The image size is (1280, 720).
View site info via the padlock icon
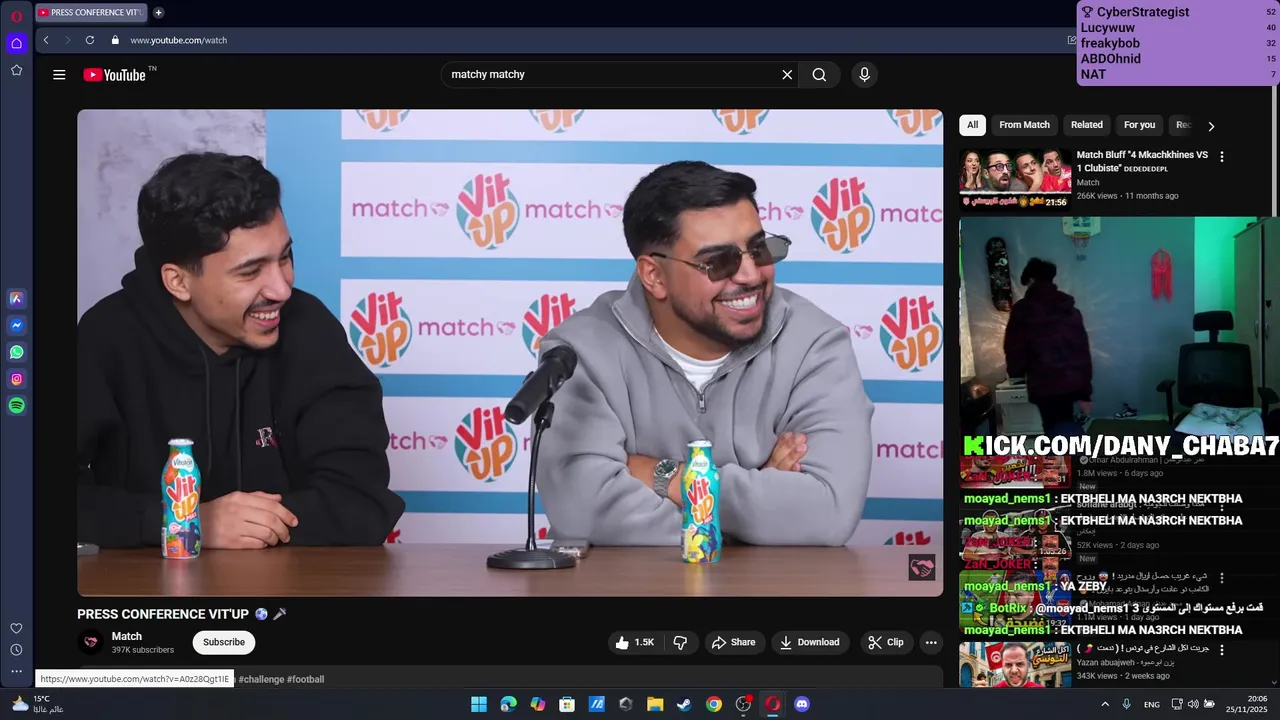(115, 40)
